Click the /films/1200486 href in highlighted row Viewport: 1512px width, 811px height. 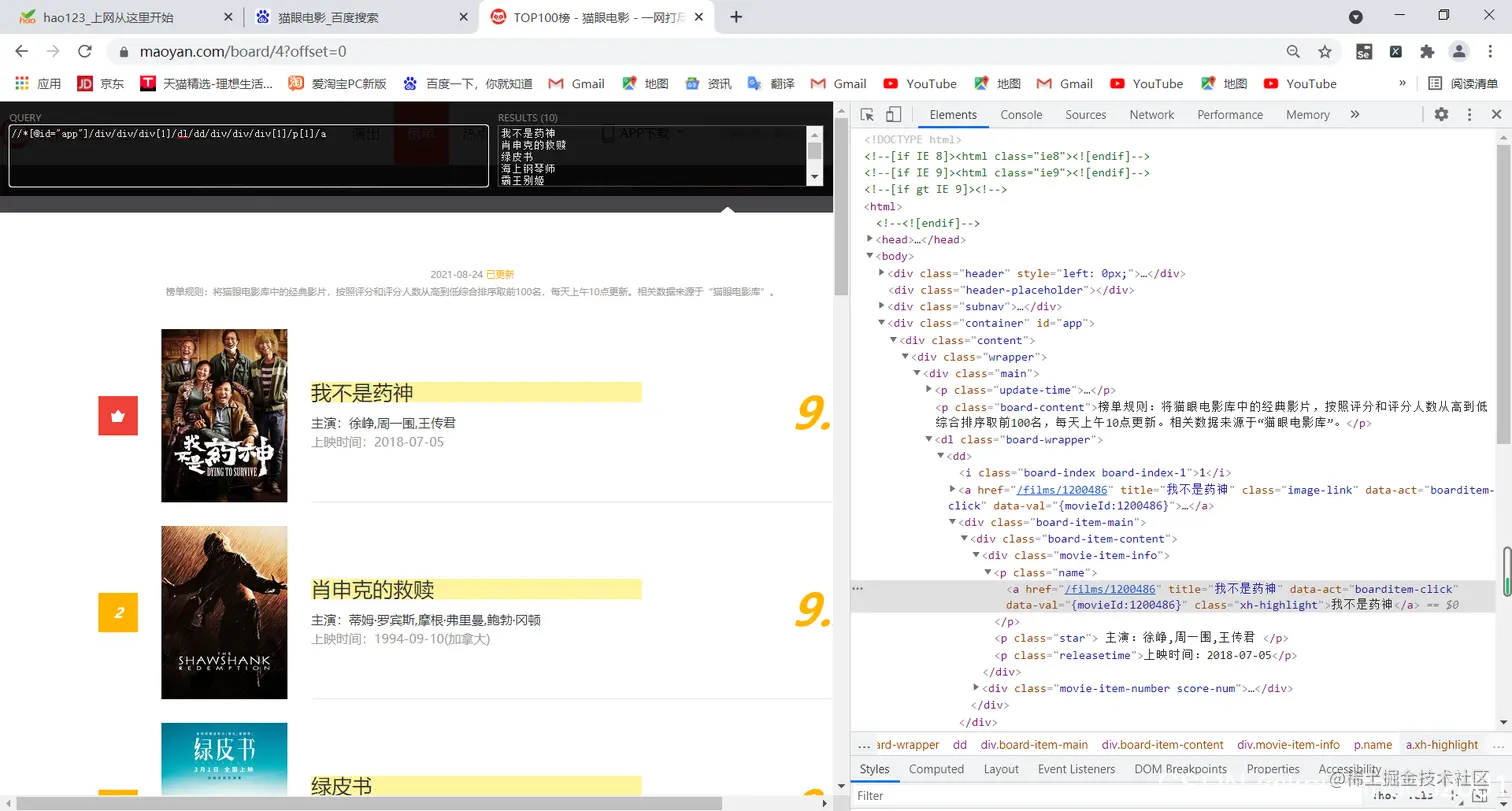[x=1110, y=590]
